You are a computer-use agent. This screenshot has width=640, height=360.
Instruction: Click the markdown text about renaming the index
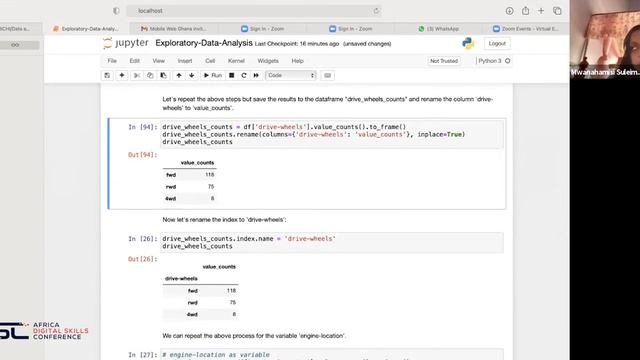tap(224, 220)
